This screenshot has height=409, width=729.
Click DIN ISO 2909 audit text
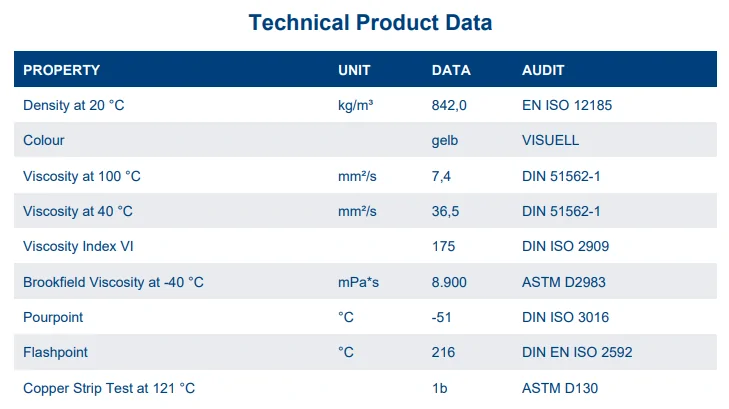coord(565,246)
